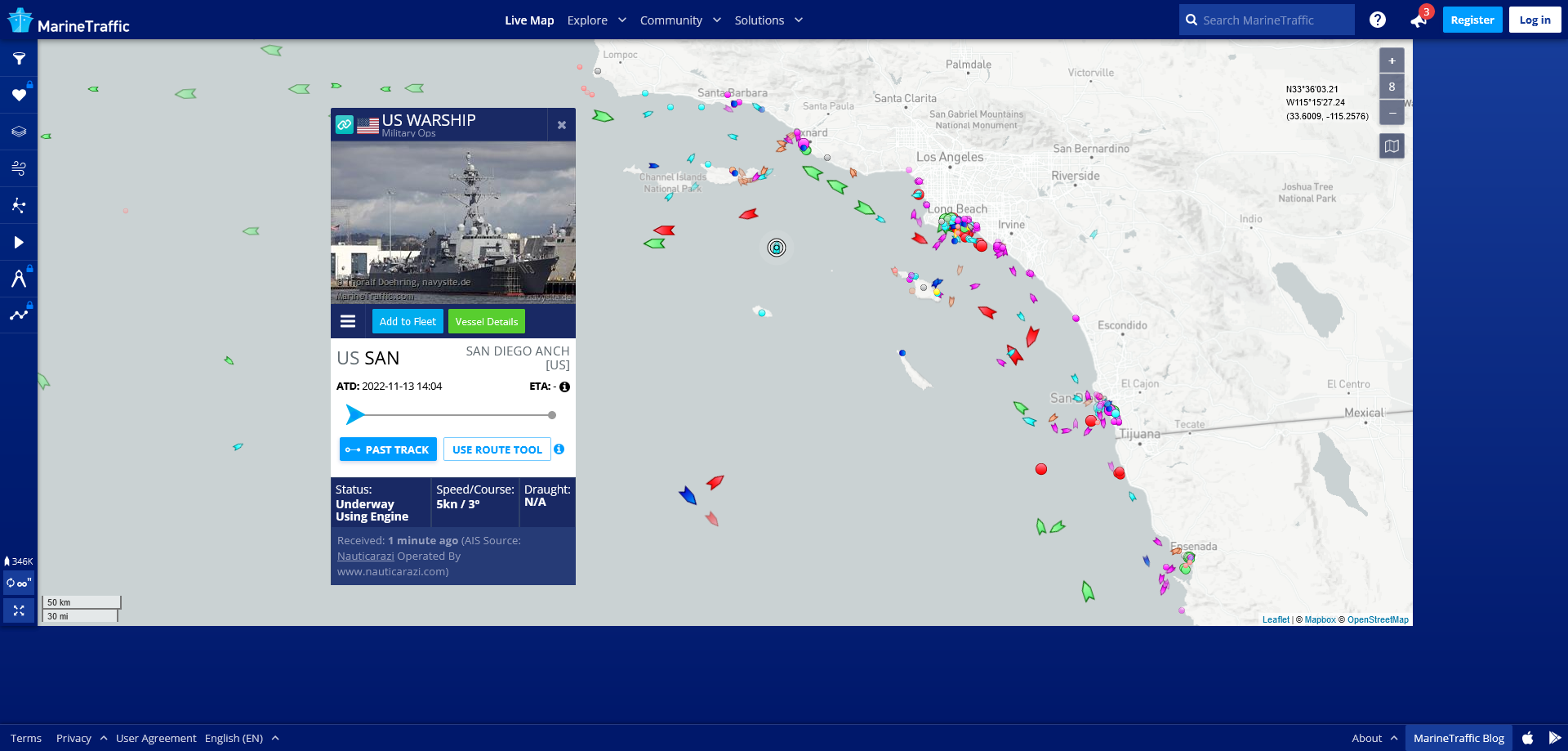Click the 346K vessels counter
This screenshot has width=1568, height=751.
19,561
